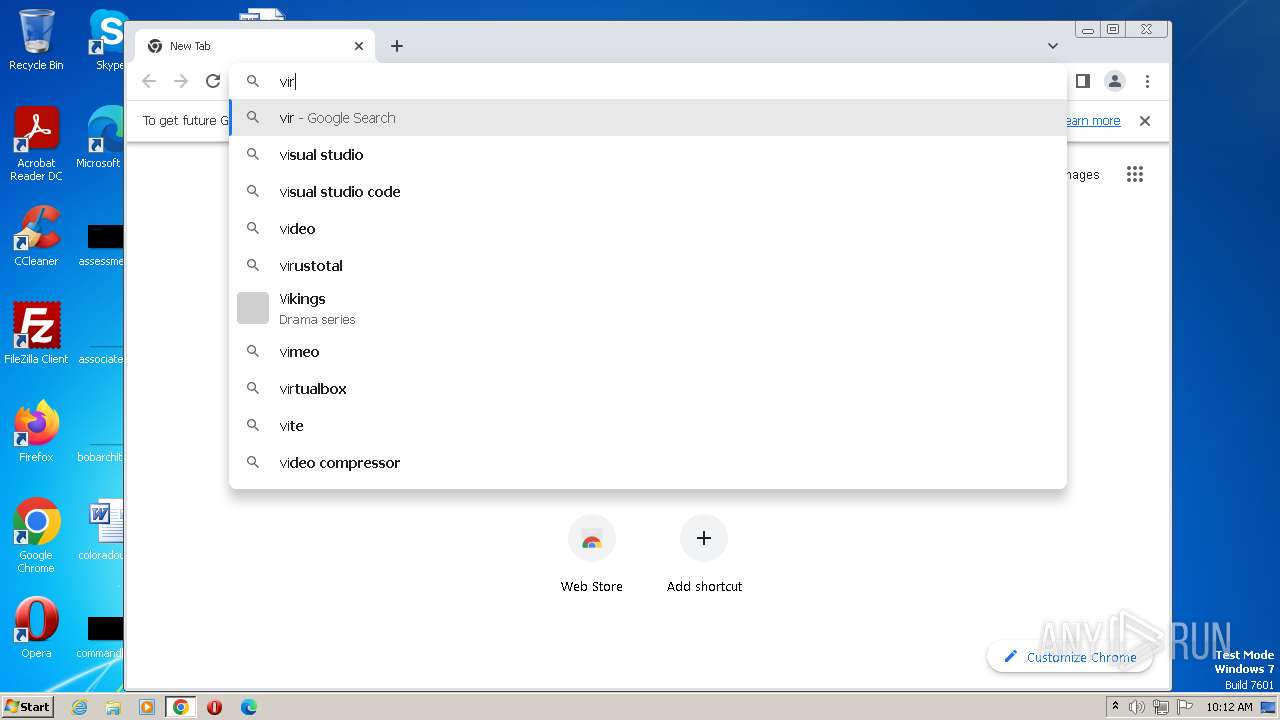This screenshot has height=720, width=1280.
Task: Click the taskbar clock 10:12 AM
Action: click(1229, 707)
